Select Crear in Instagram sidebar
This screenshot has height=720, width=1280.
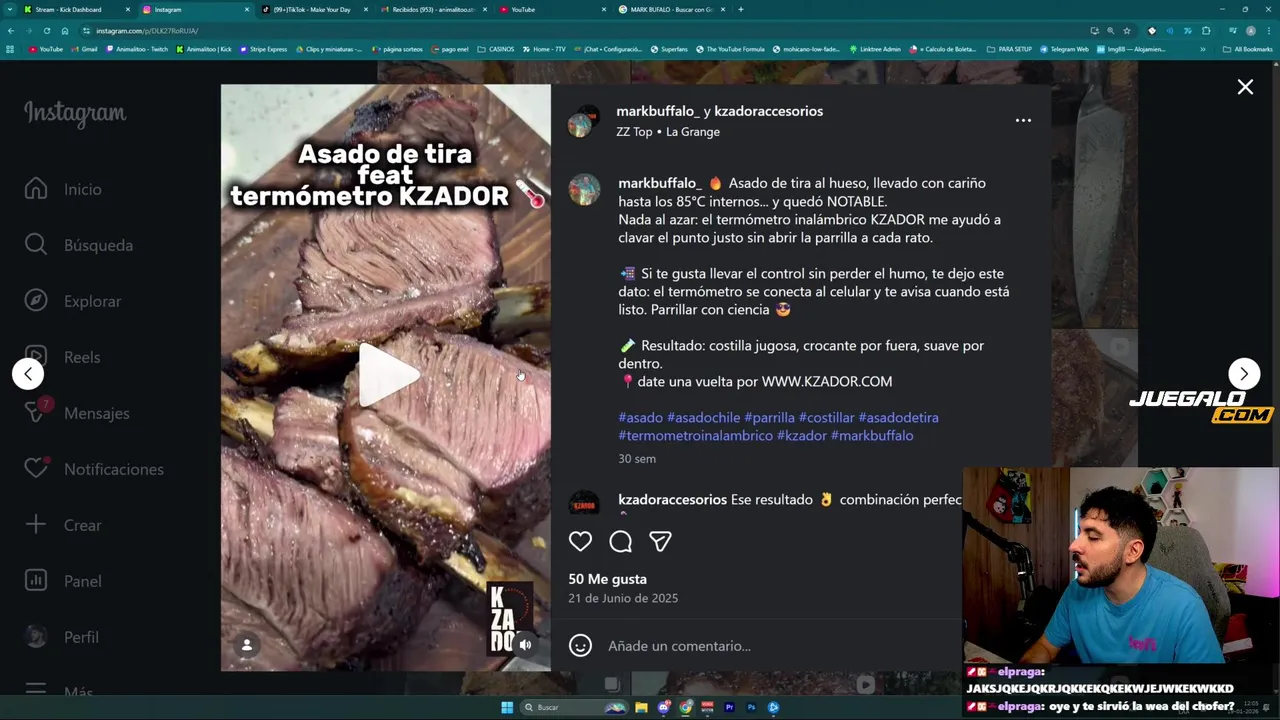coord(64,525)
